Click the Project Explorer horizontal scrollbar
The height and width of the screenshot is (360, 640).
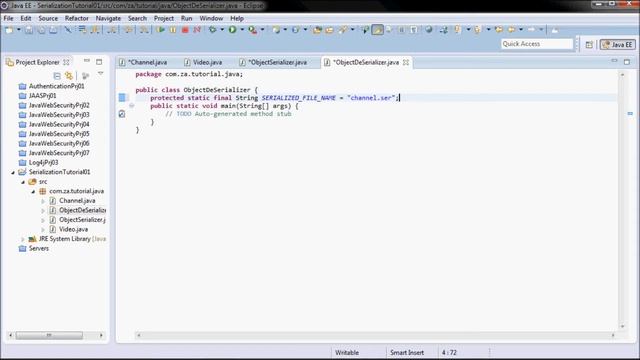[x=49, y=335]
